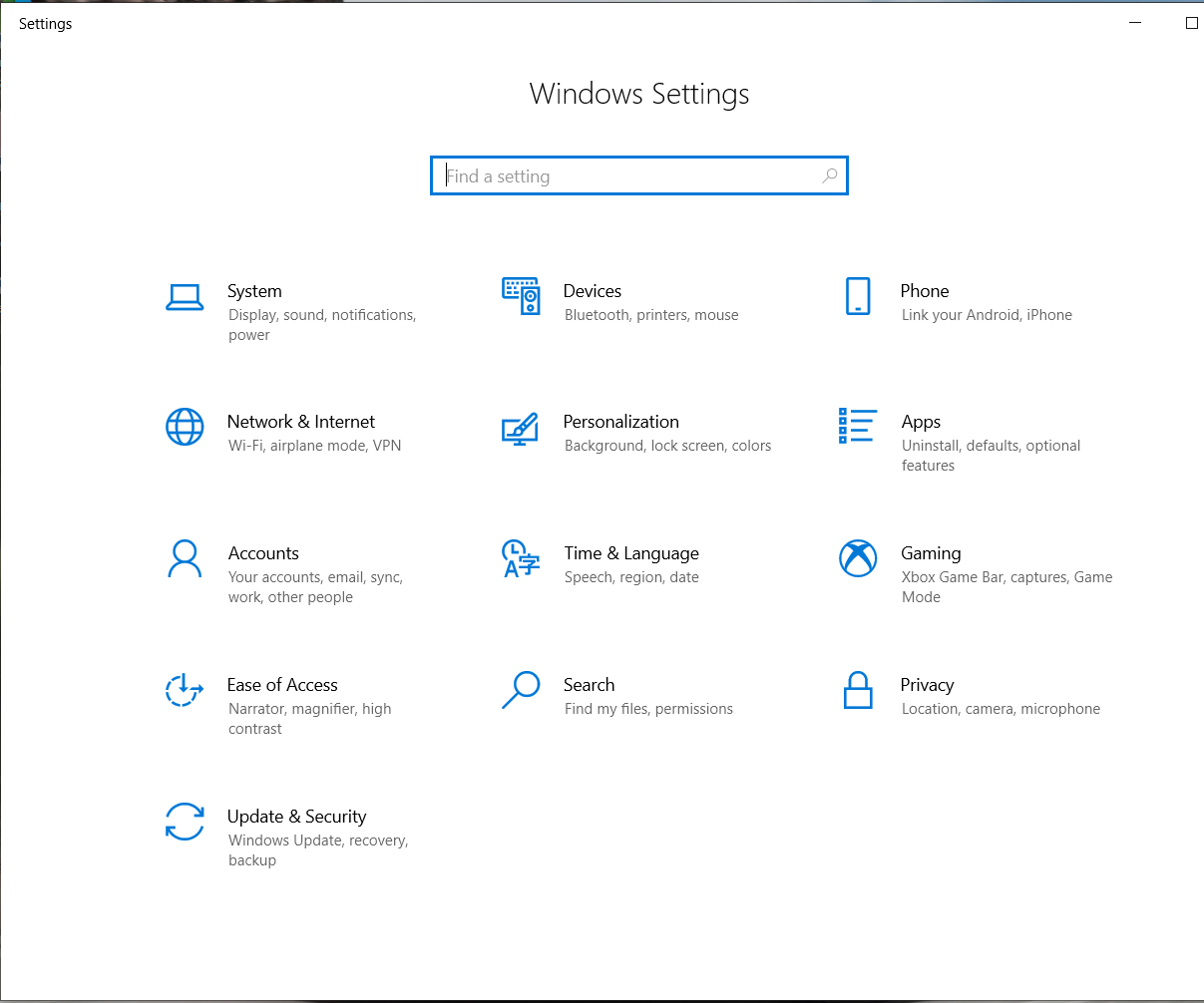
Task: Open the System laptop icon
Action: [185, 297]
